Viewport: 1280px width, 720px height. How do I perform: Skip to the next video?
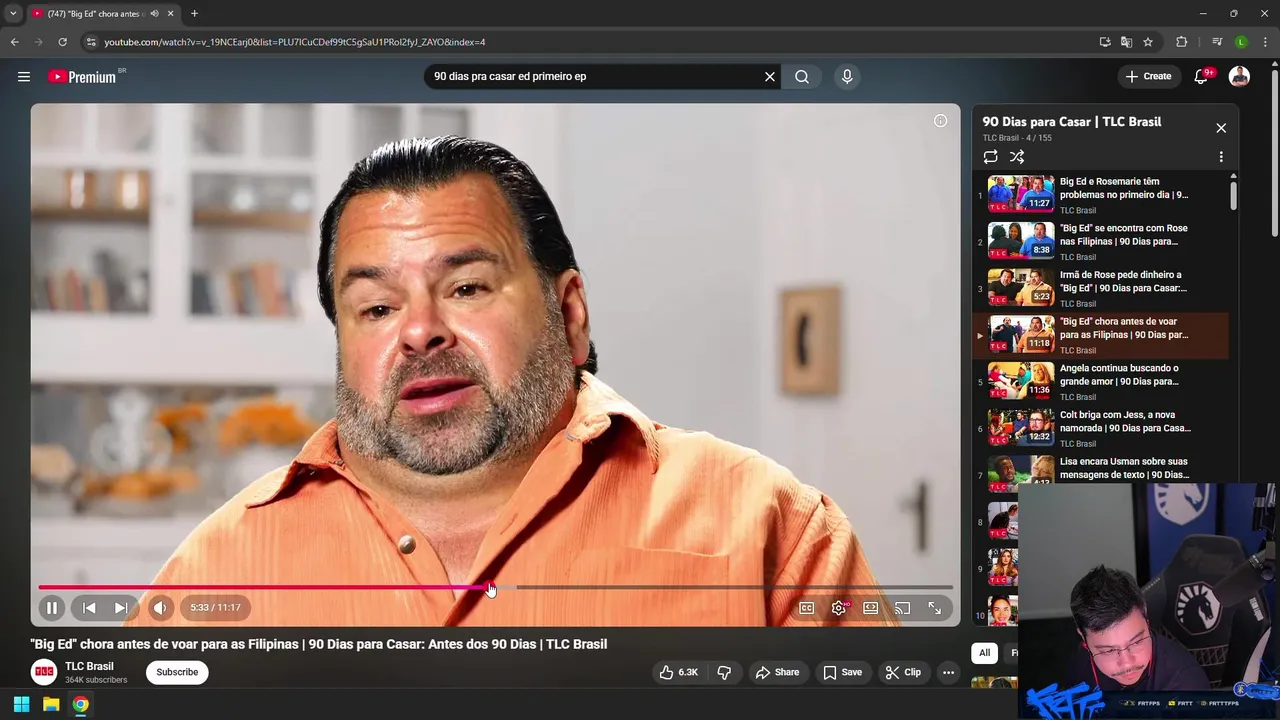121,607
